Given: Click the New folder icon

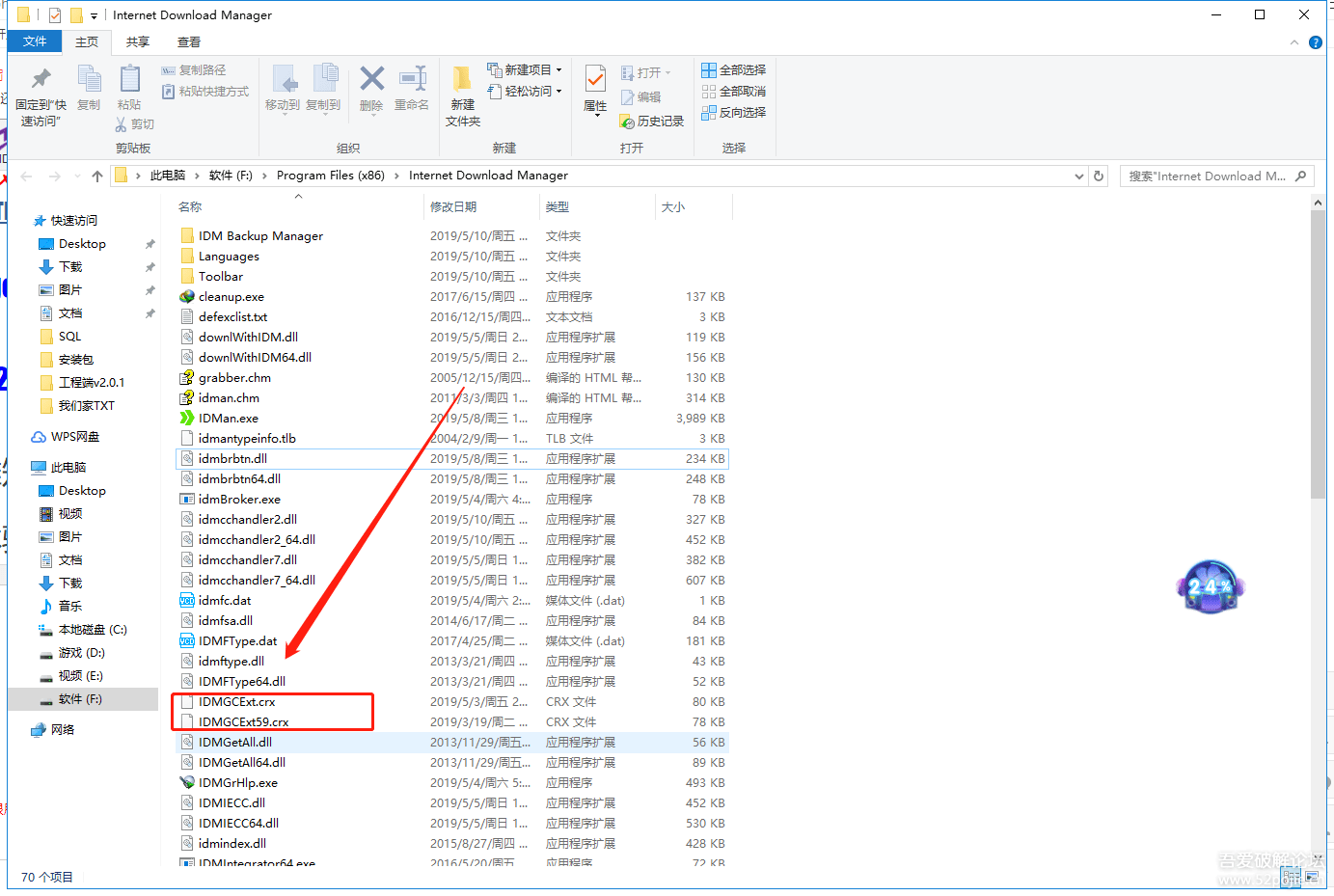Looking at the screenshot, I should pyautogui.click(x=462, y=79).
